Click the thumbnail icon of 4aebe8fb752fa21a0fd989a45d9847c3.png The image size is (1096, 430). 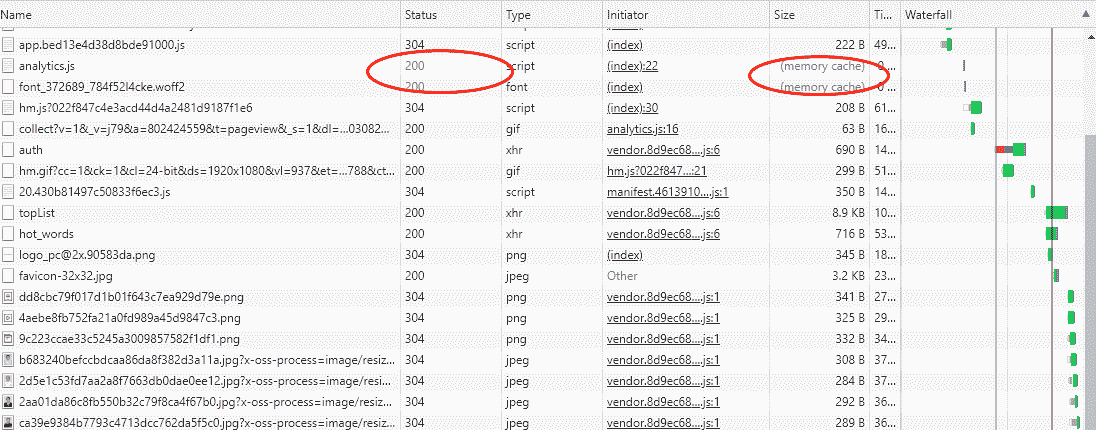pos(8,317)
